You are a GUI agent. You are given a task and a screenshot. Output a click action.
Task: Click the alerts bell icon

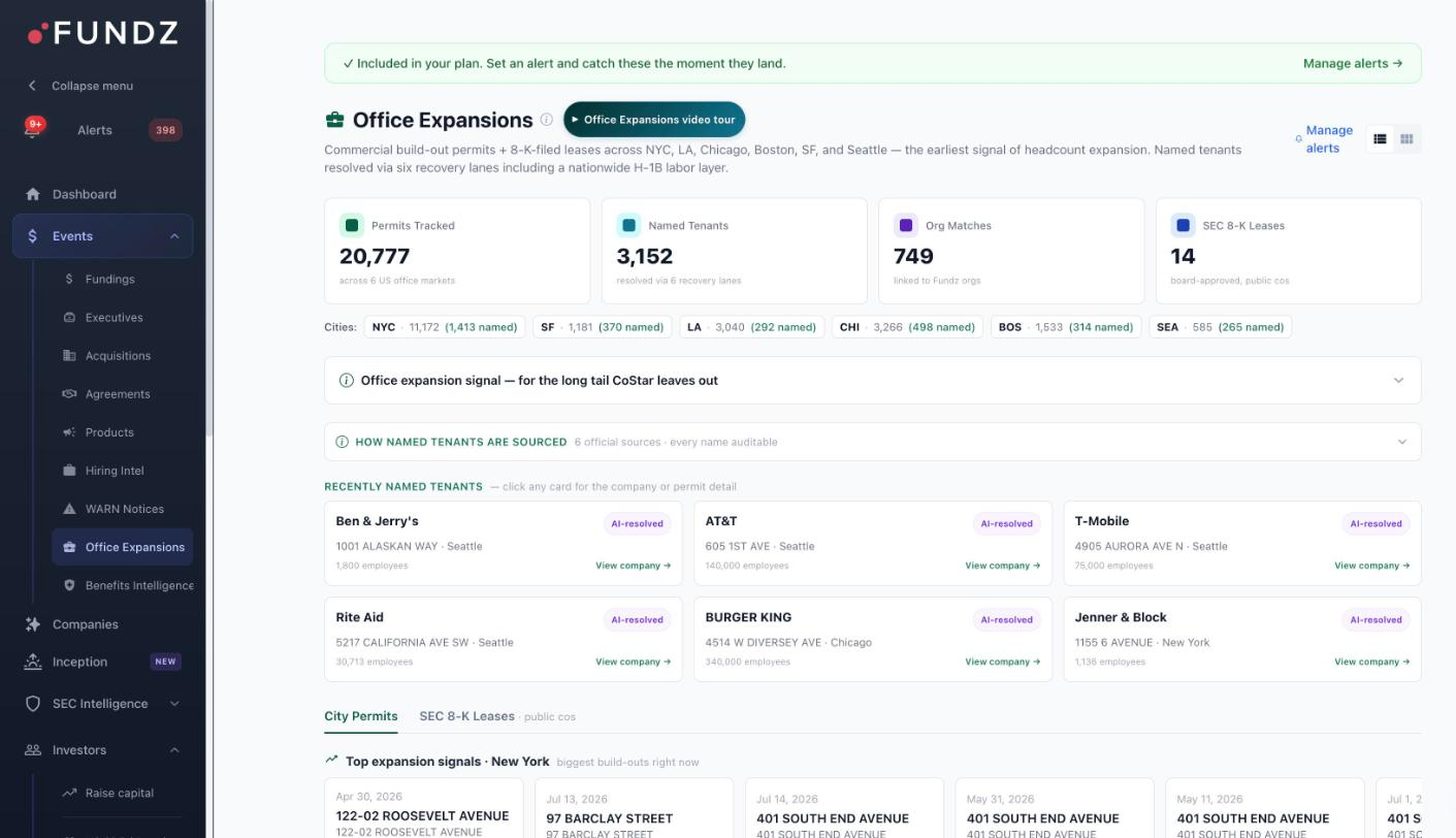point(33,129)
